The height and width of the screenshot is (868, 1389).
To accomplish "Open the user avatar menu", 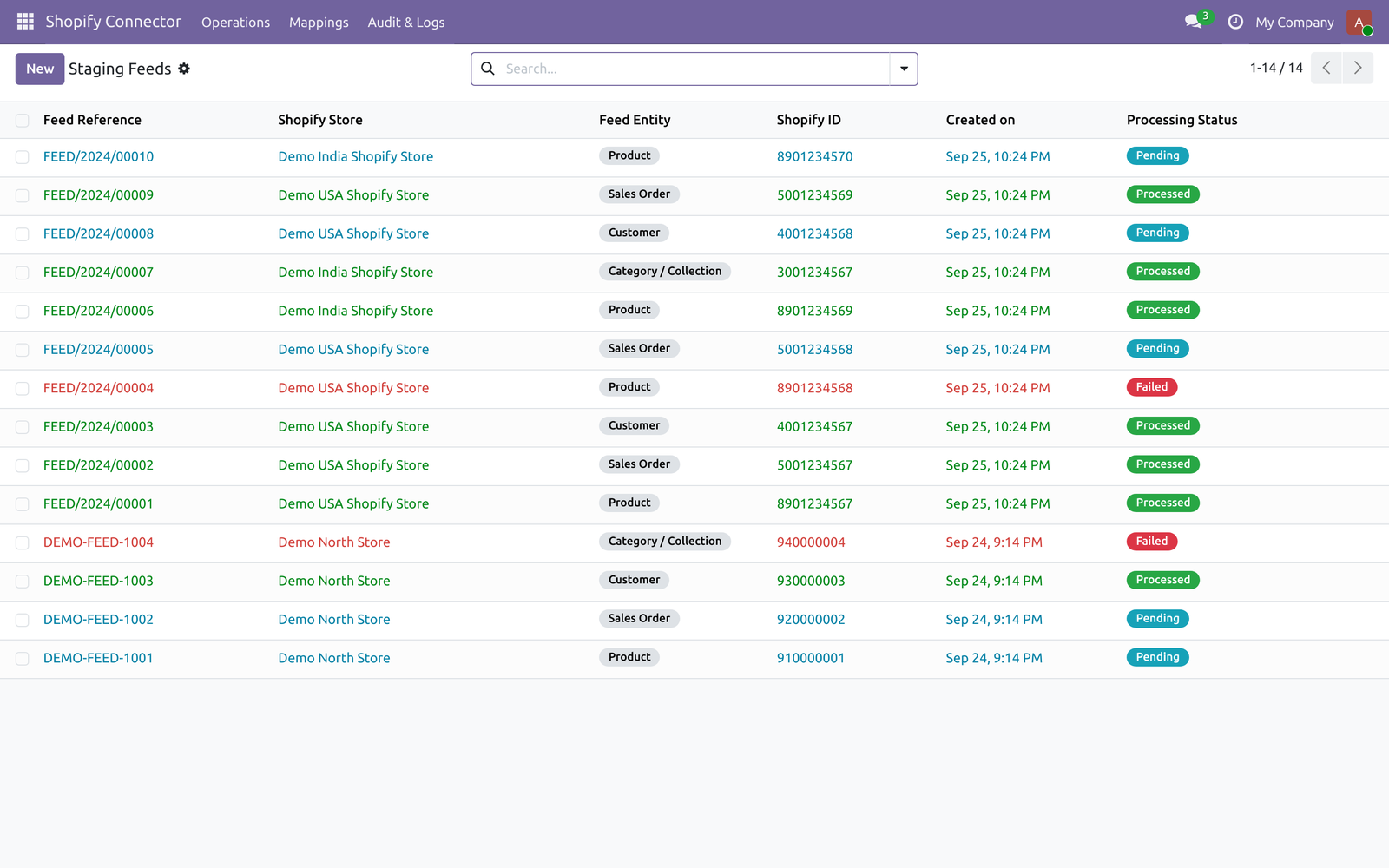I will 1359,23.
